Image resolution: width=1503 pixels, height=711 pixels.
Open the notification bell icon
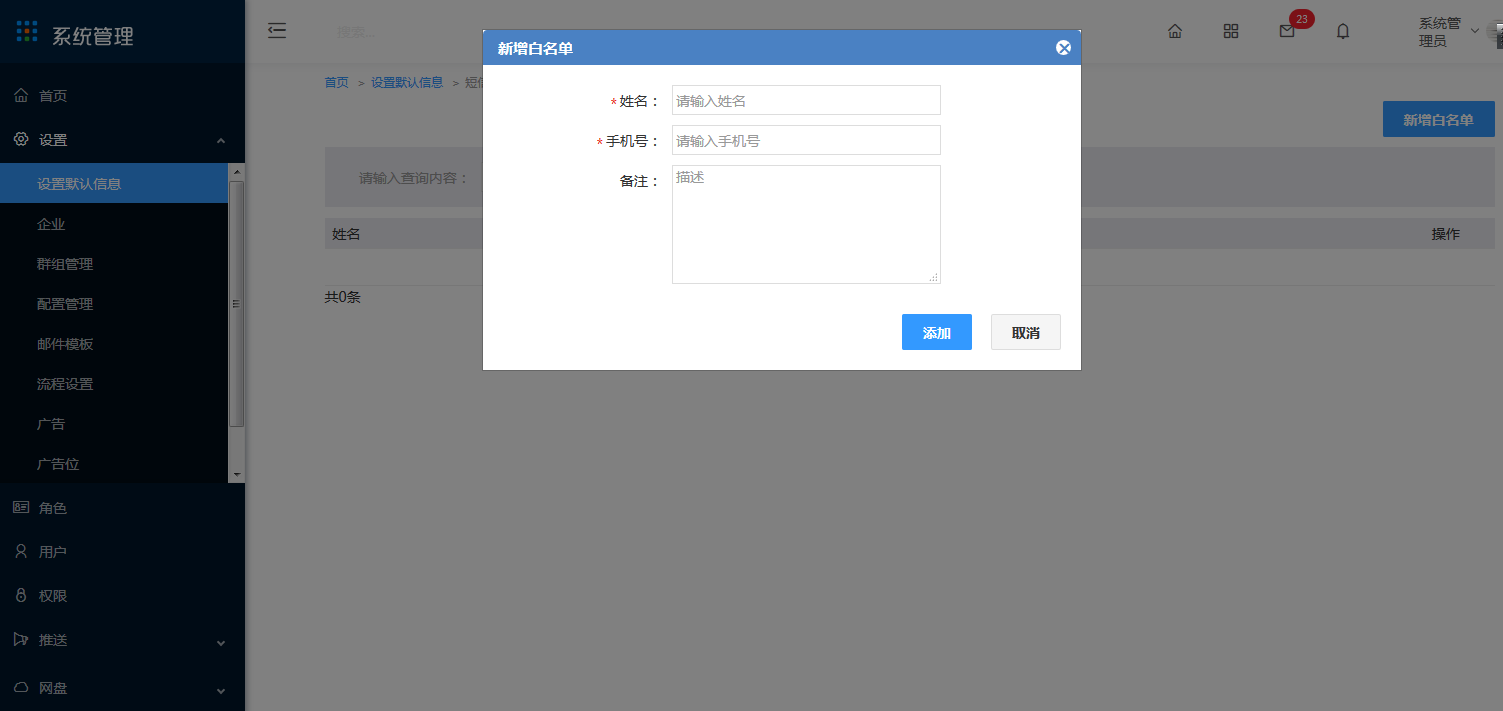point(1343,31)
